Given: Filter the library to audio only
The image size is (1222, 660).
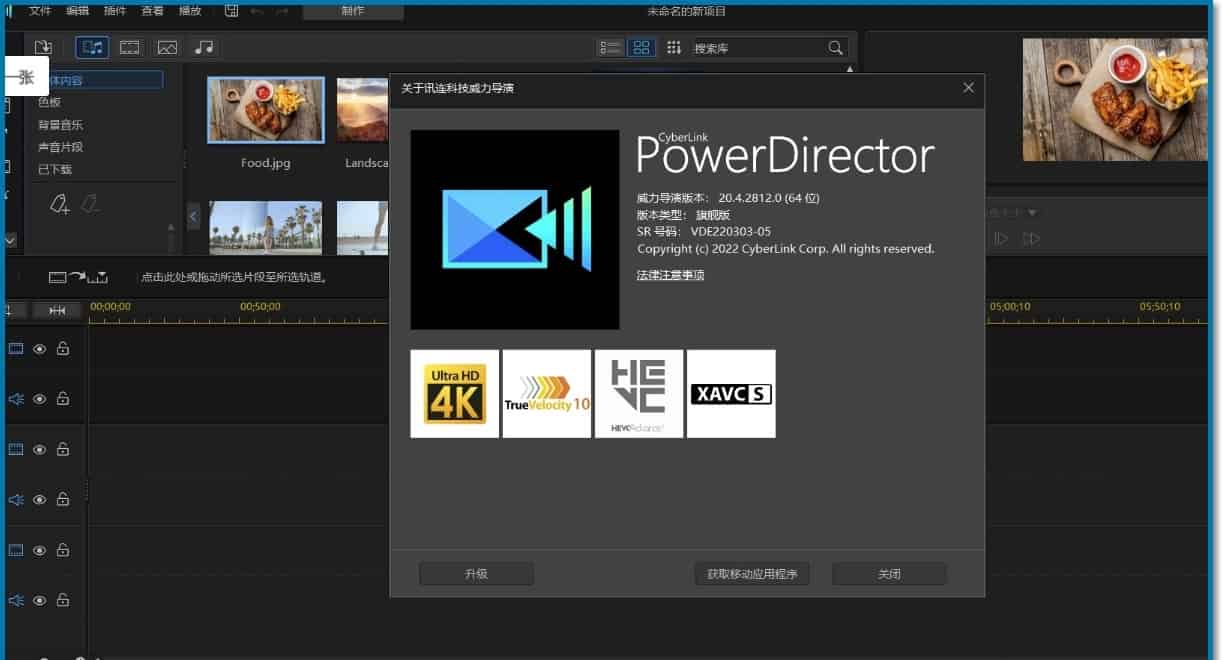Looking at the screenshot, I should (x=204, y=47).
